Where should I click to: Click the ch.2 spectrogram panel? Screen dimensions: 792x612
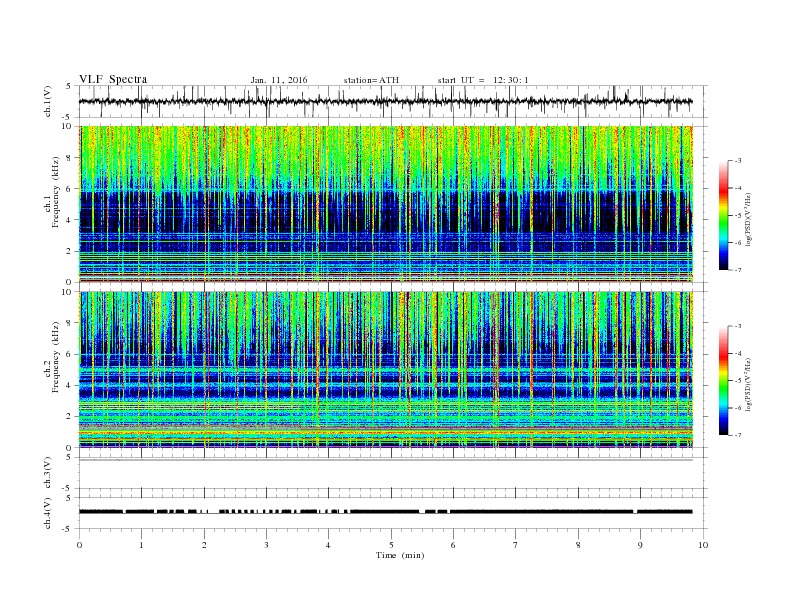pos(385,370)
